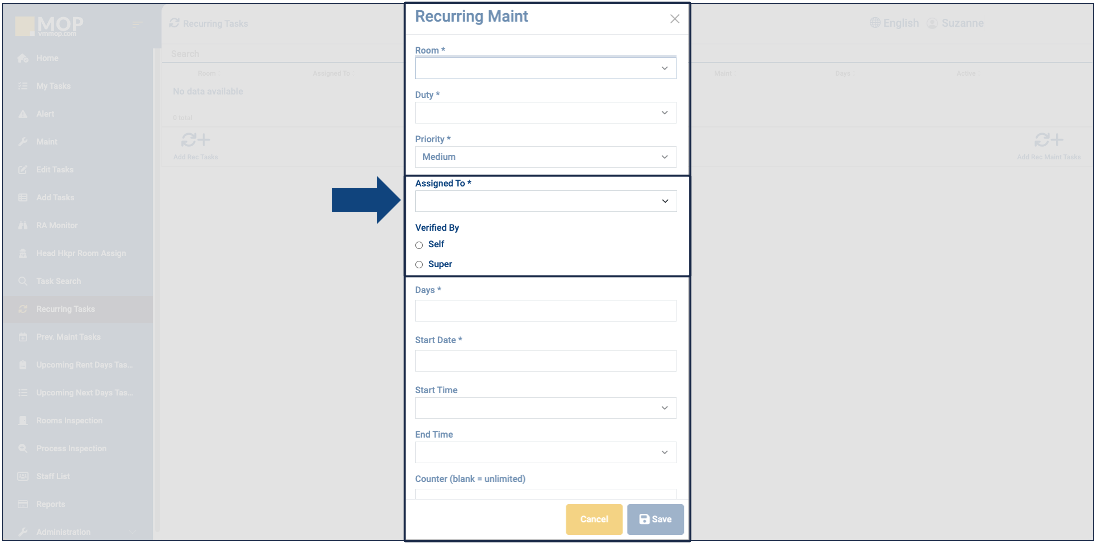Click the Start Date input field
Screen dimensions: 1097x546
545,361
